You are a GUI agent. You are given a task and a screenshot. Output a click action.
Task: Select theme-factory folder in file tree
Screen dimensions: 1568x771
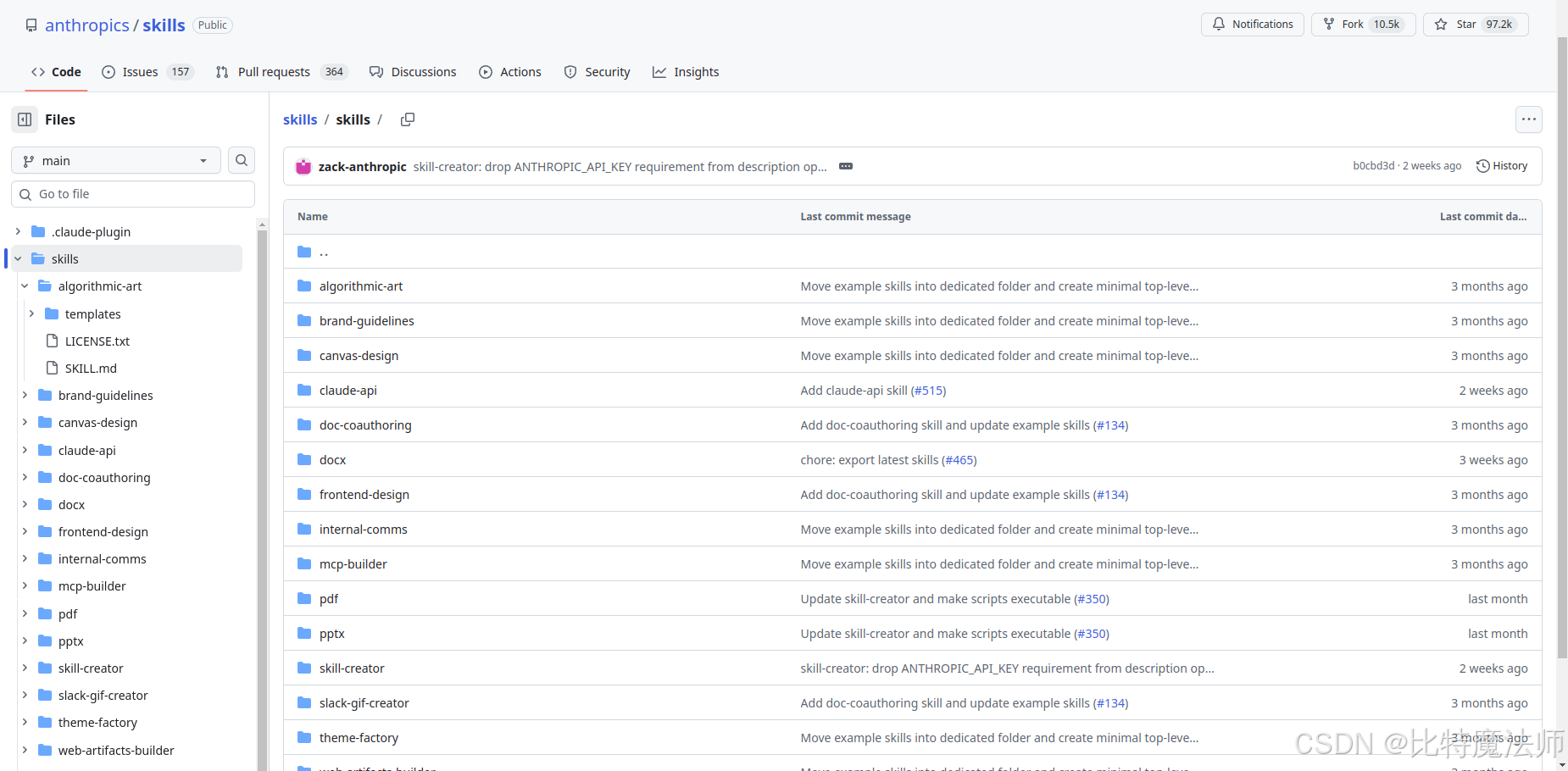(x=97, y=722)
